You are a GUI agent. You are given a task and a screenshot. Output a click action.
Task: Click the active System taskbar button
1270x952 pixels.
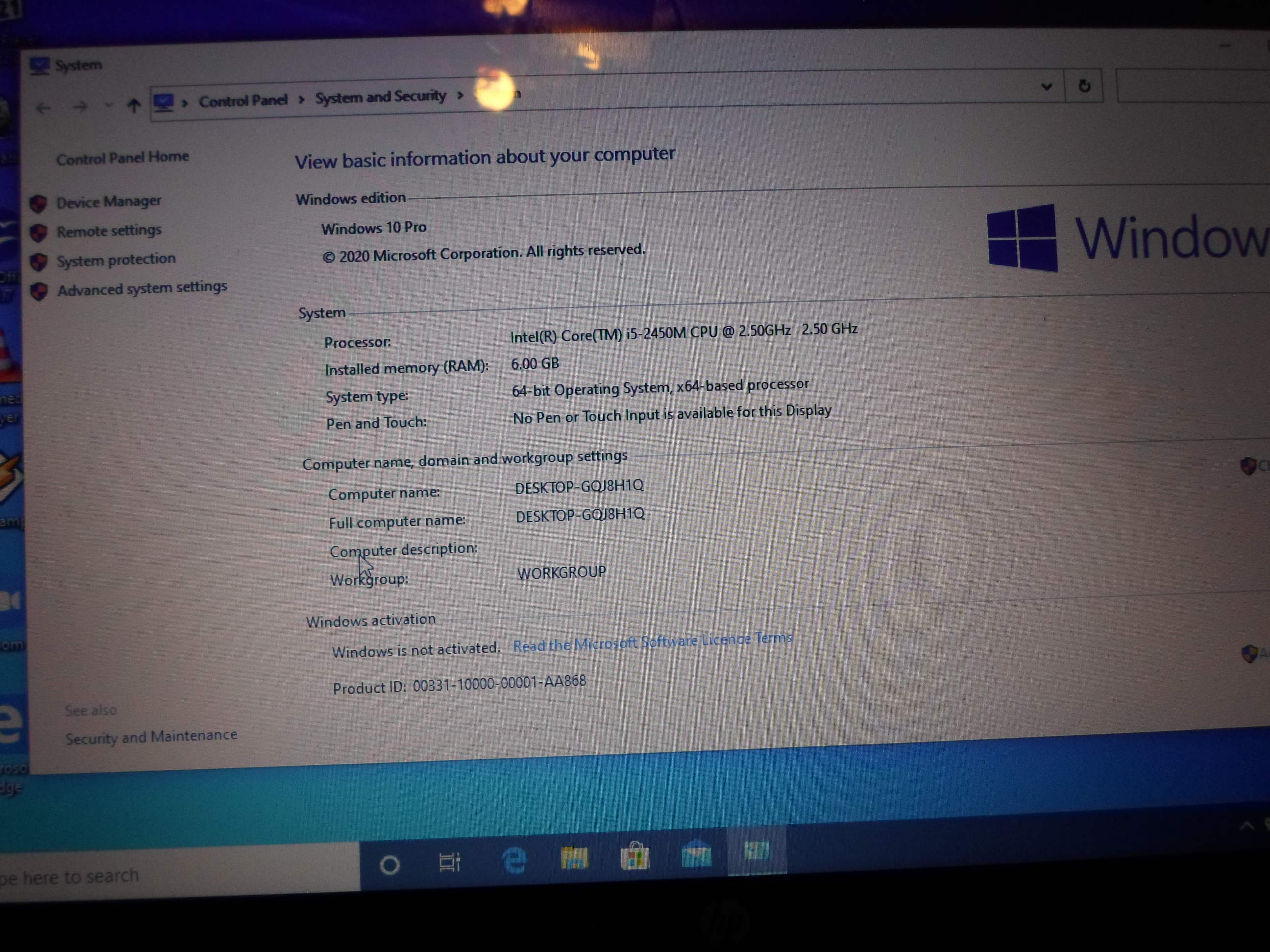[757, 851]
